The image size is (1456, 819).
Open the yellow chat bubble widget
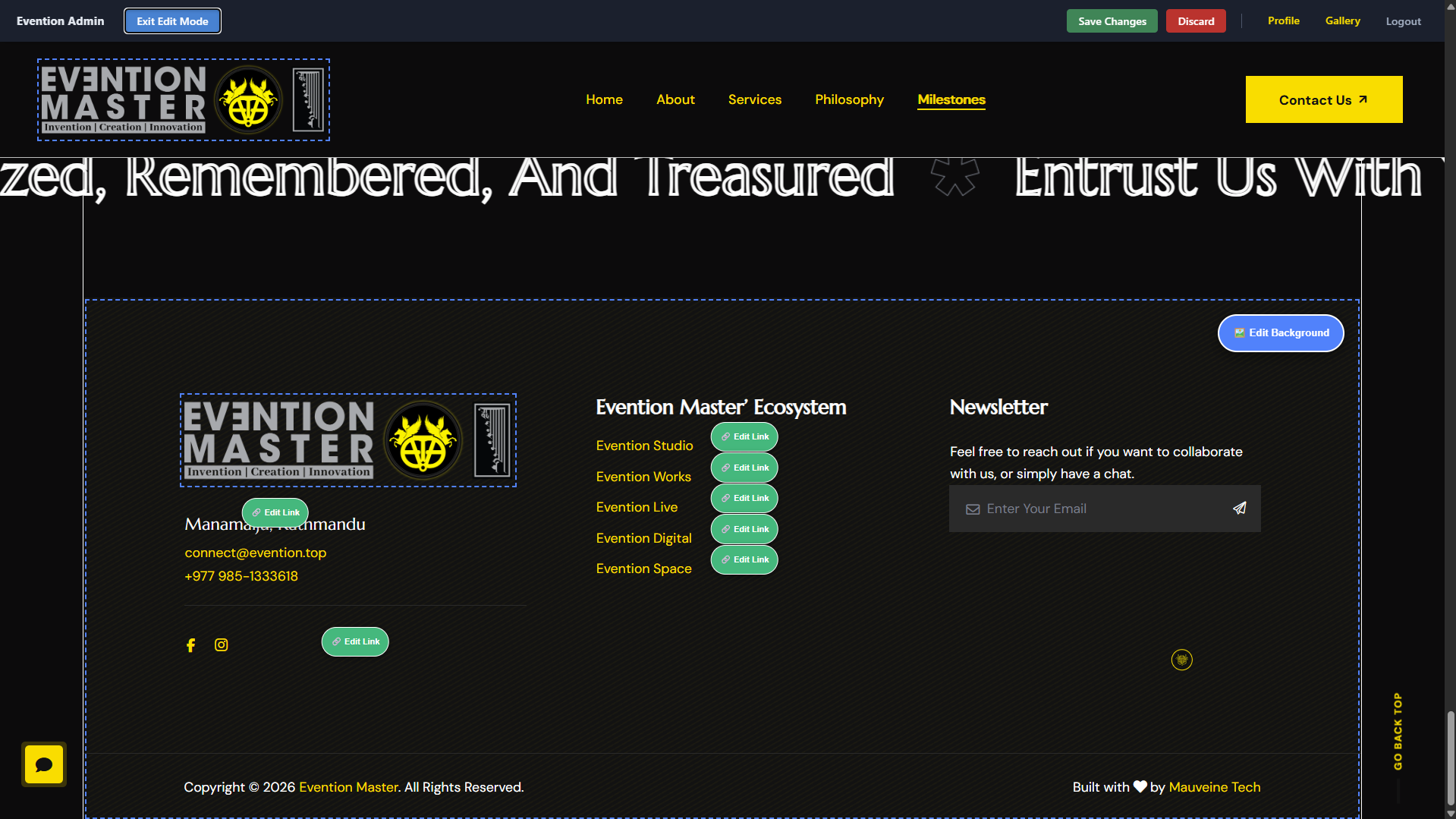(x=44, y=764)
